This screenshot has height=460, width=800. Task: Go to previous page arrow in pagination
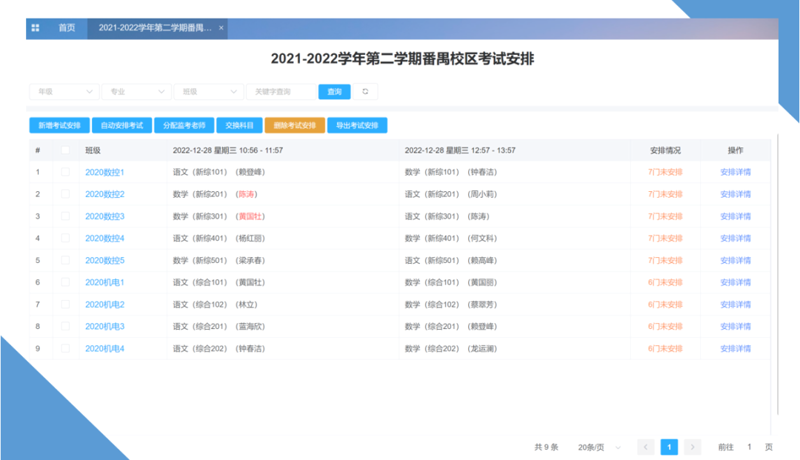(x=645, y=447)
